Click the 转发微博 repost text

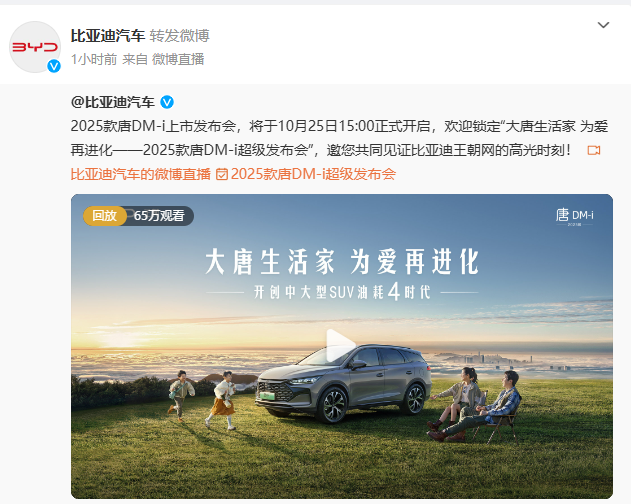point(179,35)
